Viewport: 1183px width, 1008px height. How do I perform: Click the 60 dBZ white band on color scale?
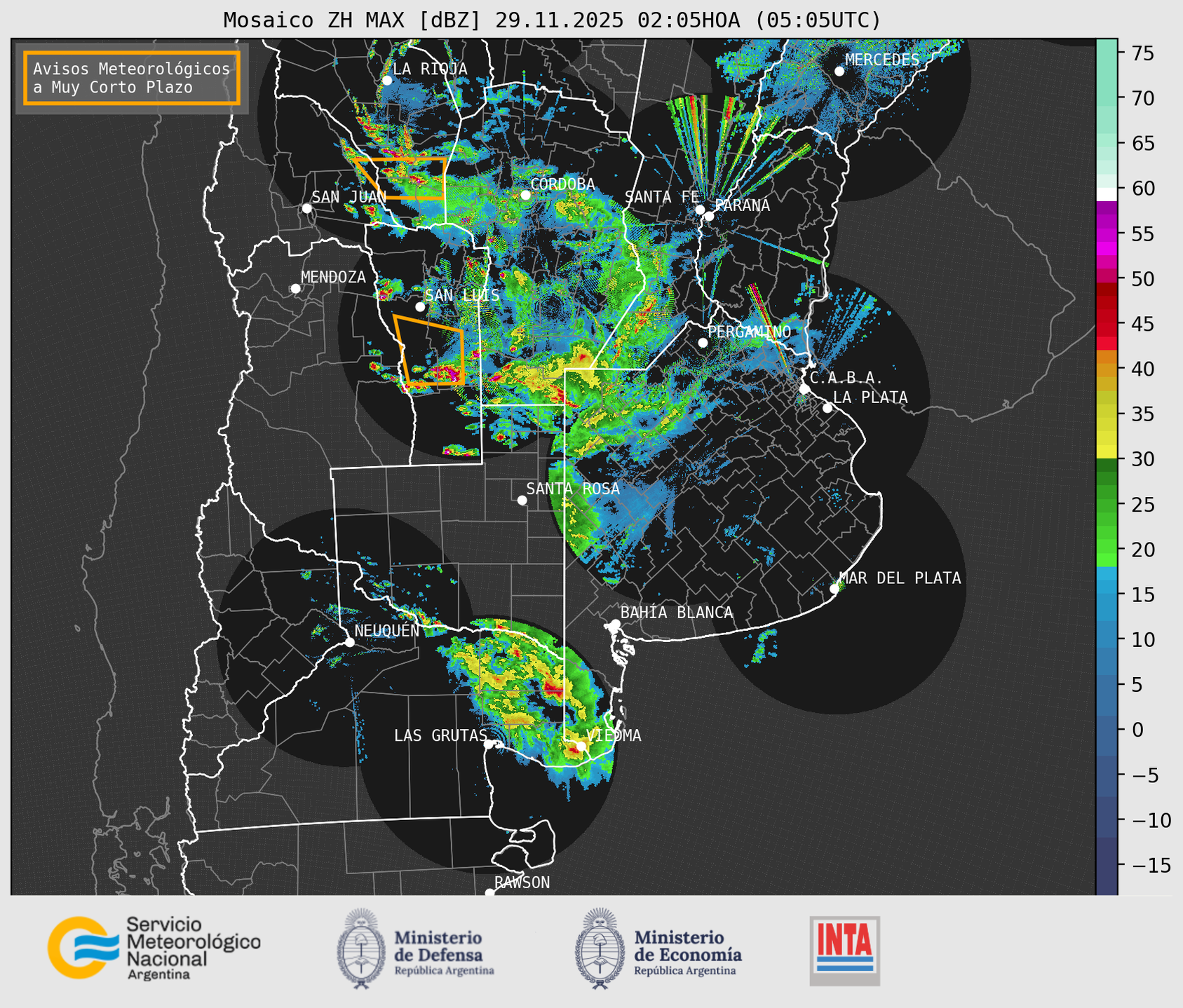coord(1107,194)
